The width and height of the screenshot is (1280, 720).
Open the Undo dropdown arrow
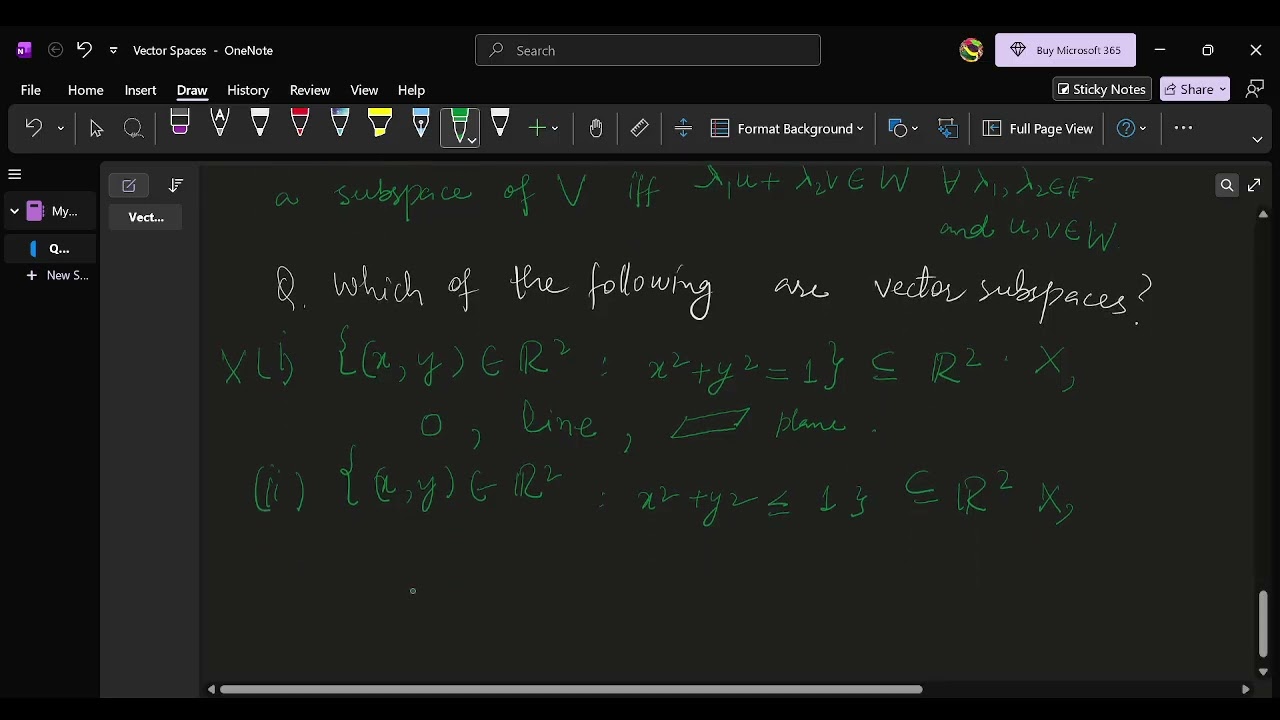[60, 128]
